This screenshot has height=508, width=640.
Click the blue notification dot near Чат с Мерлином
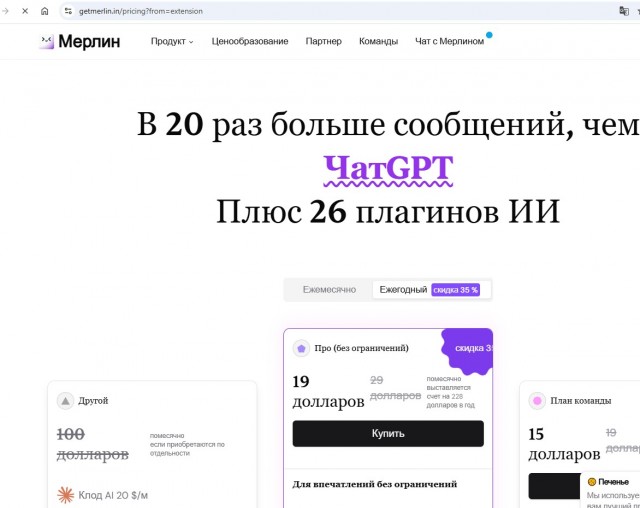pos(489,35)
